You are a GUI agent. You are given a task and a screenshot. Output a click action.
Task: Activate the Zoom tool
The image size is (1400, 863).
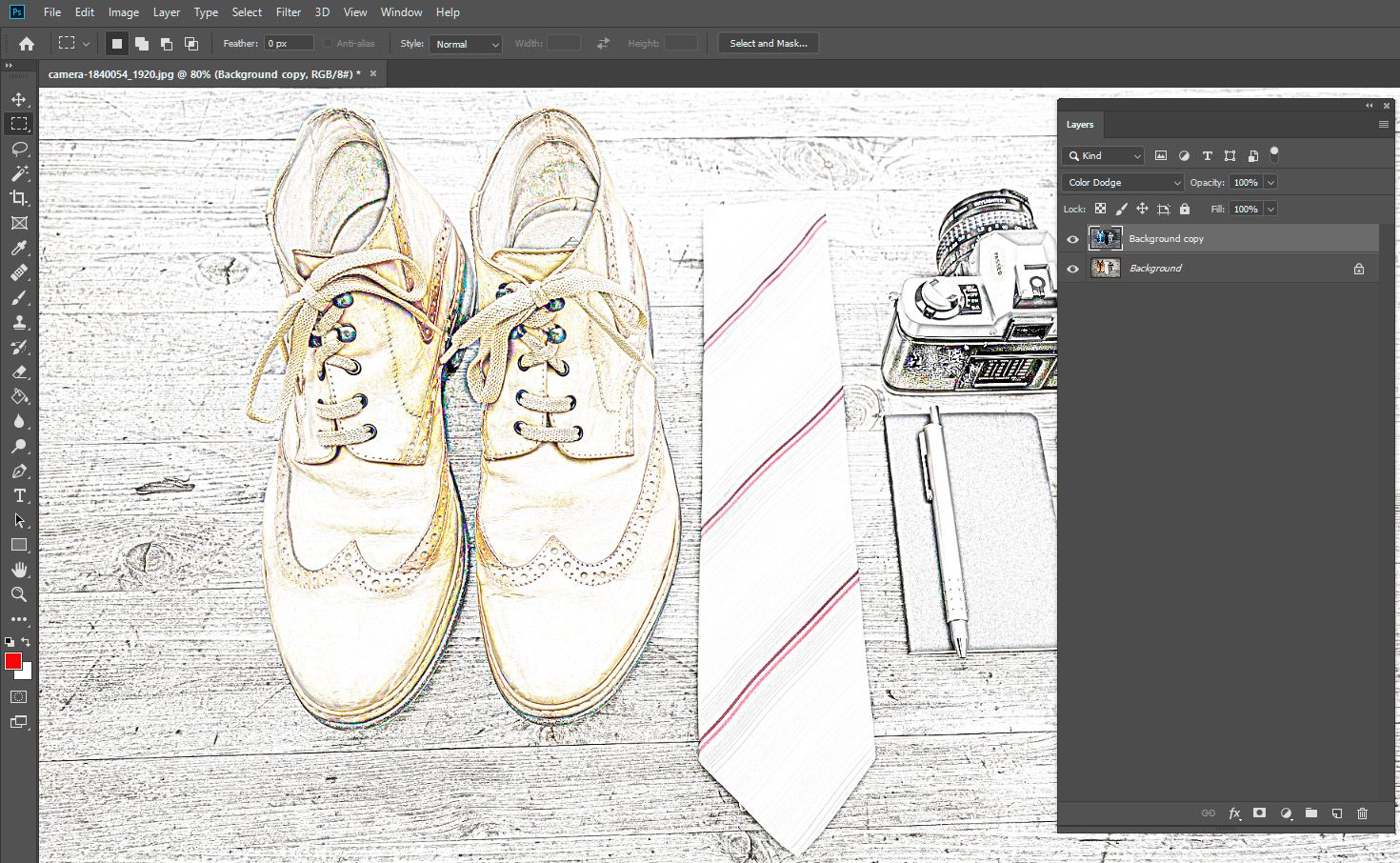click(x=19, y=594)
